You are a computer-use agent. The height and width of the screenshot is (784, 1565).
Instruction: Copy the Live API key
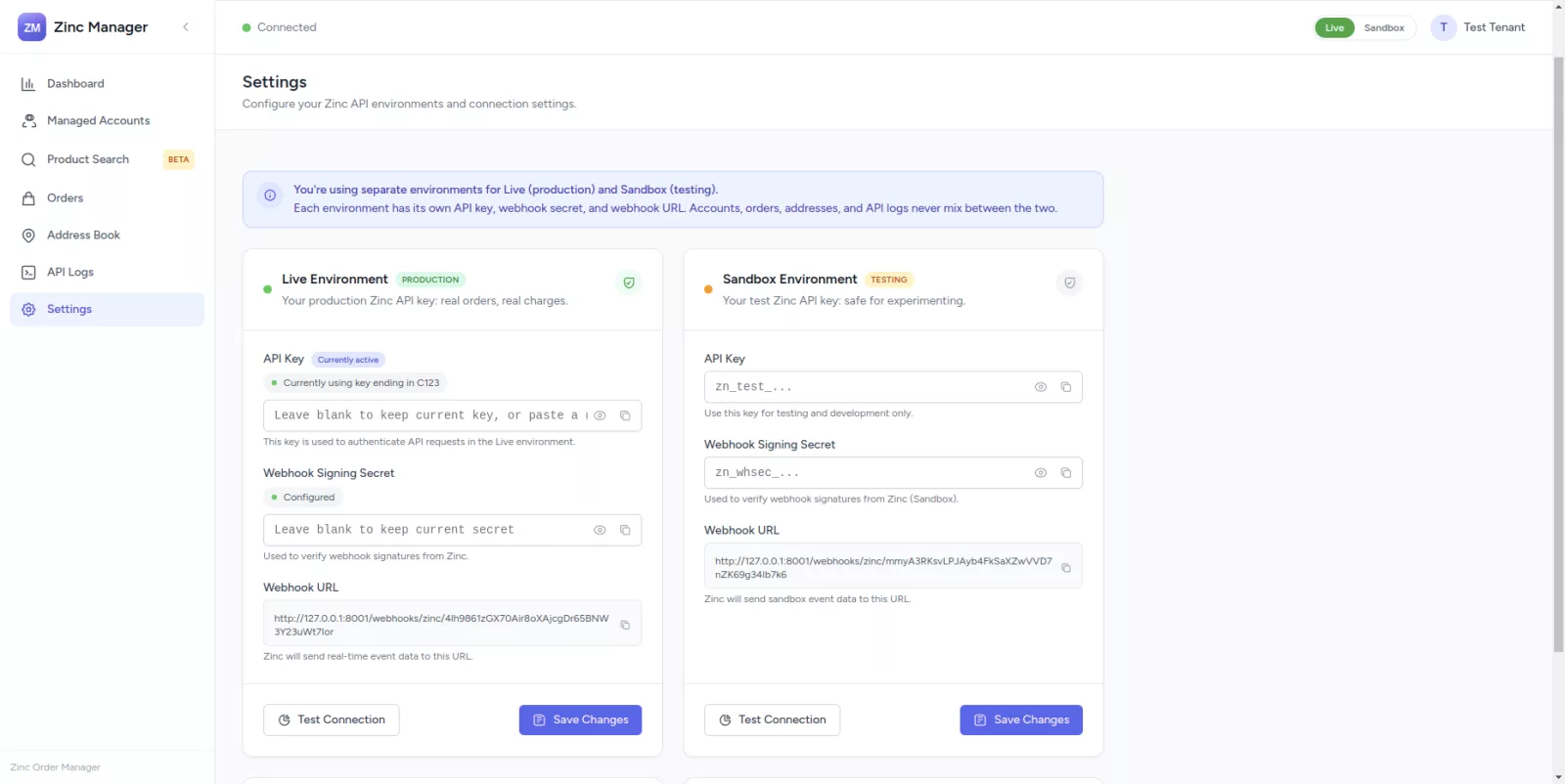pos(625,415)
